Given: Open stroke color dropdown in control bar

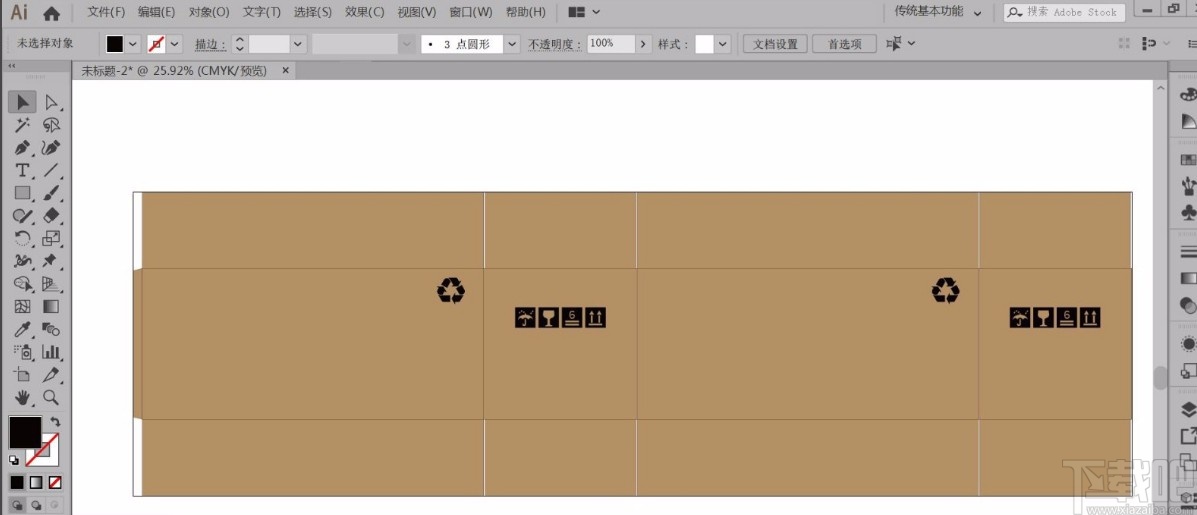Looking at the screenshot, I should (x=175, y=43).
